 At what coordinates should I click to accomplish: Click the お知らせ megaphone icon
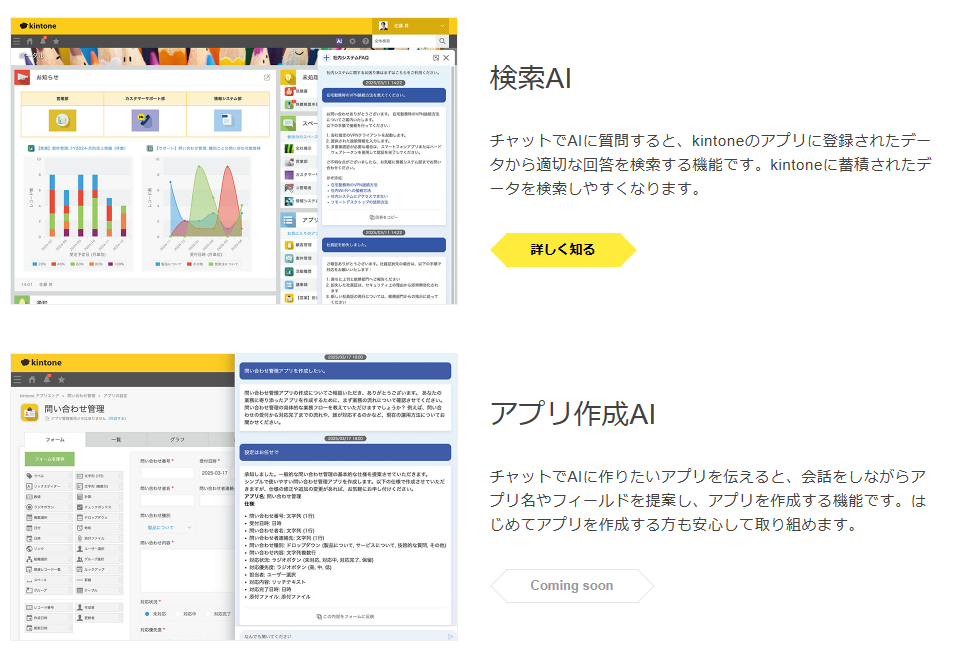tap(23, 77)
